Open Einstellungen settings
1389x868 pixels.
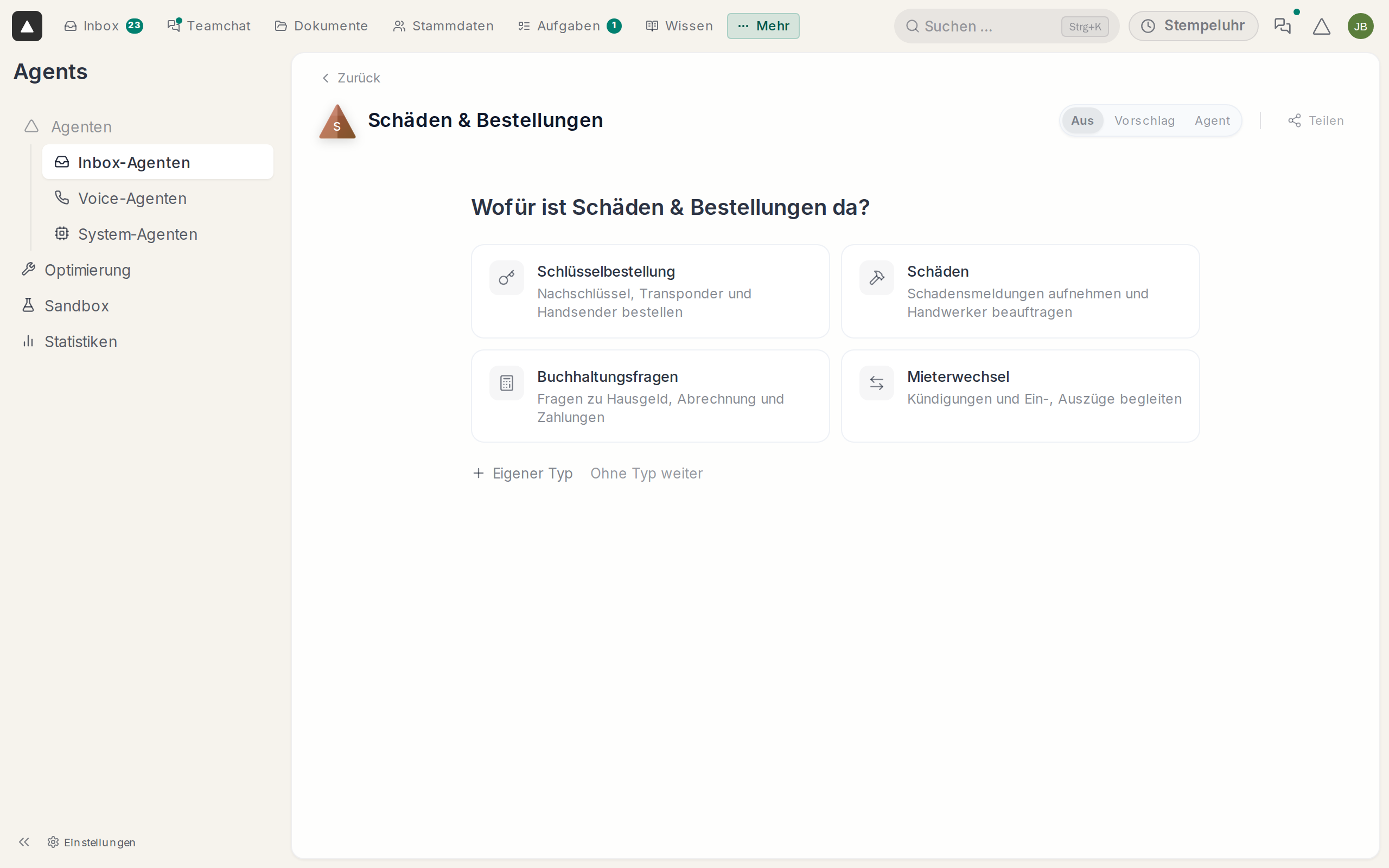pos(92,842)
